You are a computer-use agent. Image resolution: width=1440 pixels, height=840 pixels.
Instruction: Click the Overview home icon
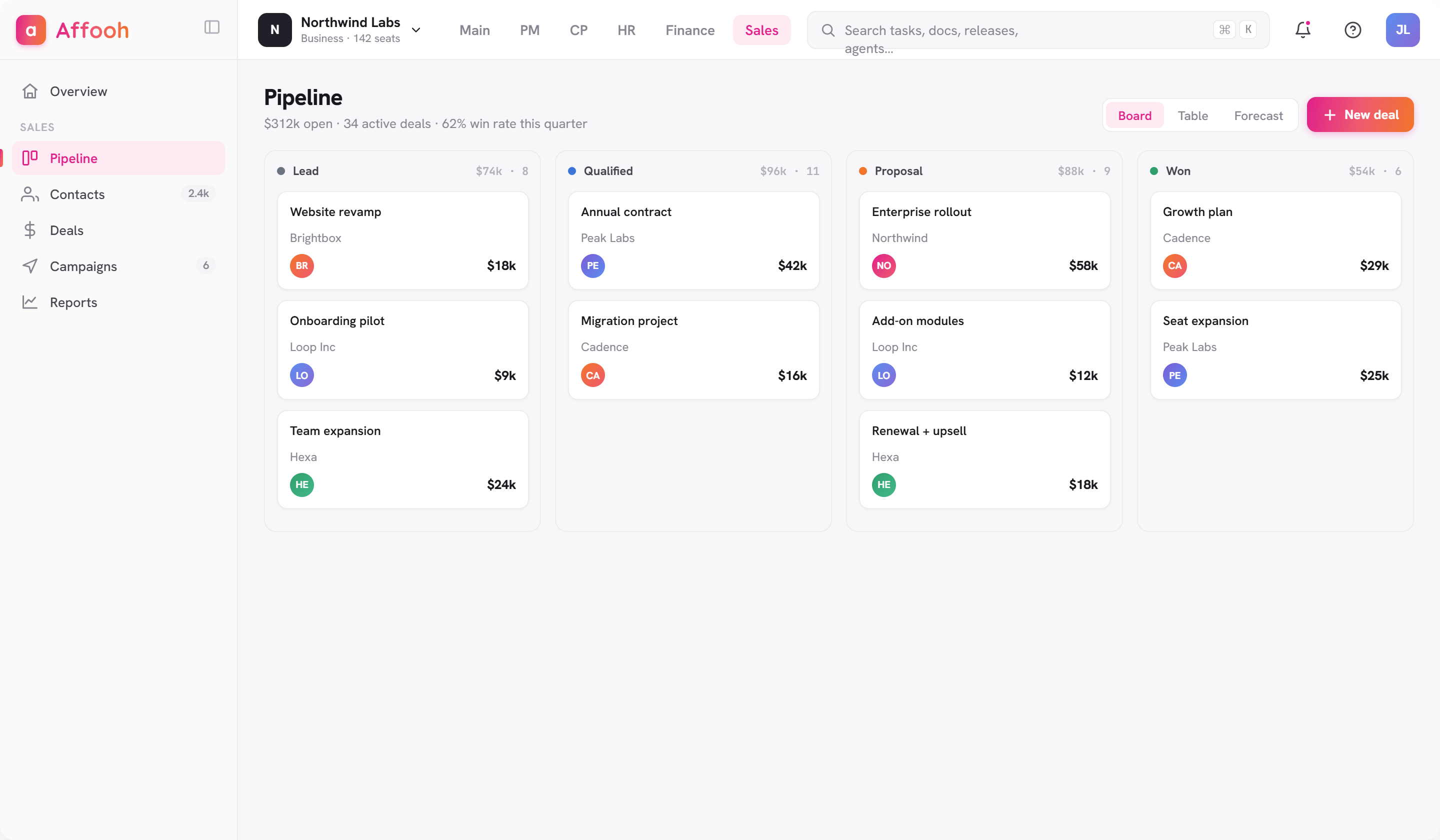click(x=30, y=91)
